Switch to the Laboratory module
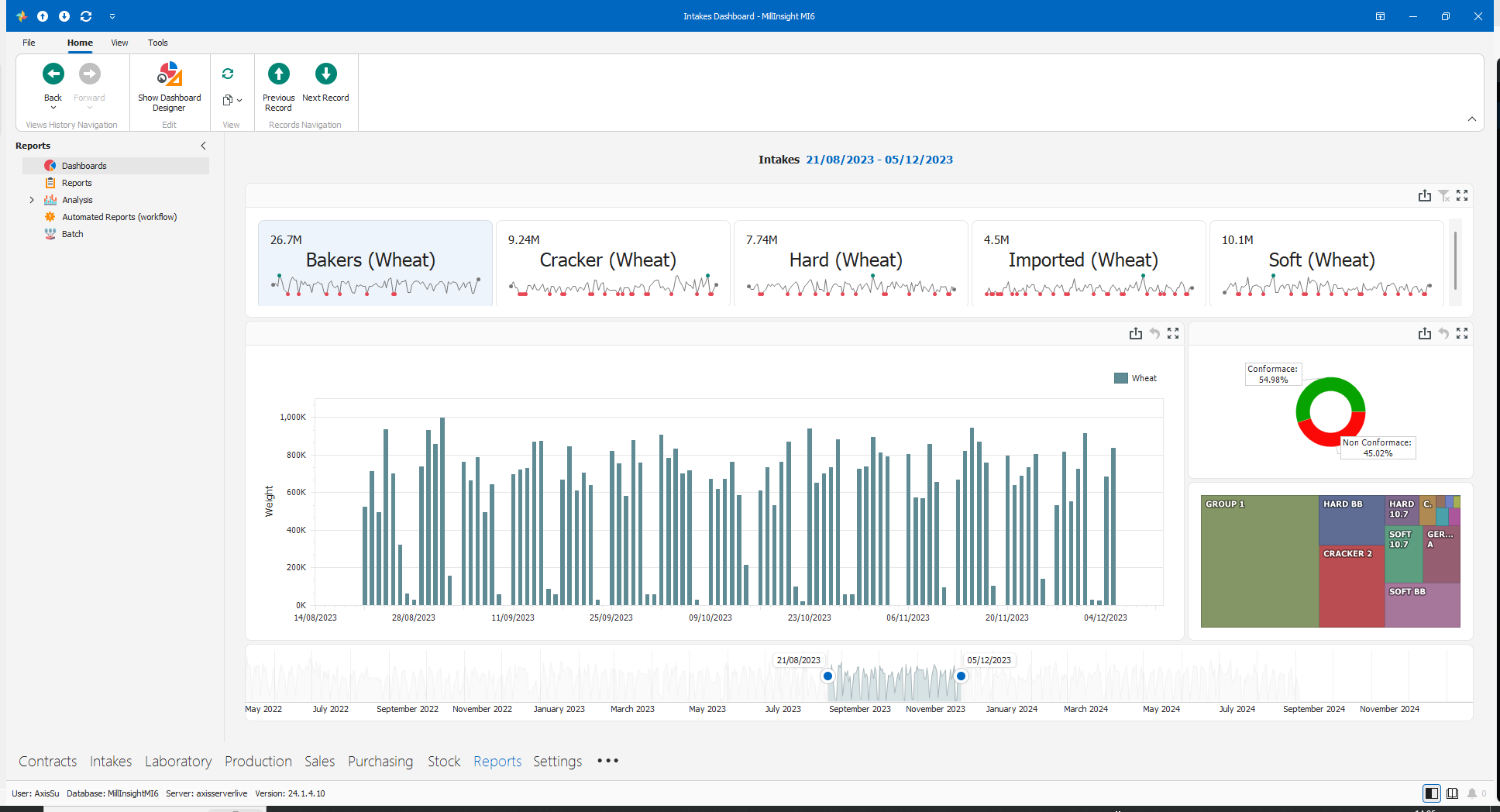Viewport: 1500px width, 812px height. pos(178,762)
